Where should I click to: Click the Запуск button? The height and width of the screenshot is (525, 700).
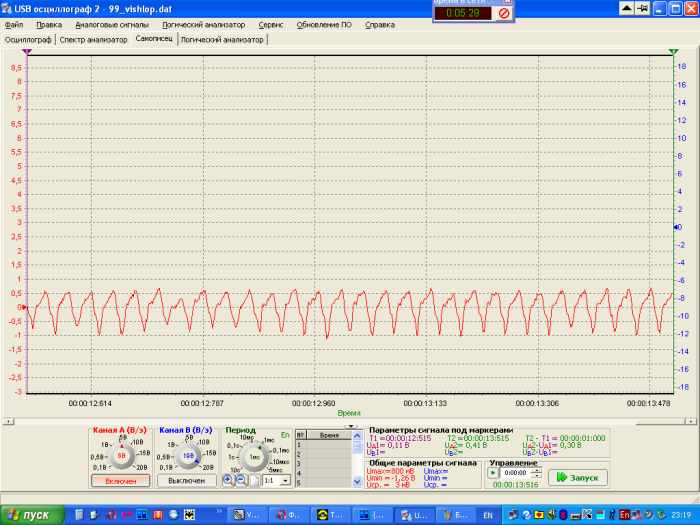click(578, 478)
